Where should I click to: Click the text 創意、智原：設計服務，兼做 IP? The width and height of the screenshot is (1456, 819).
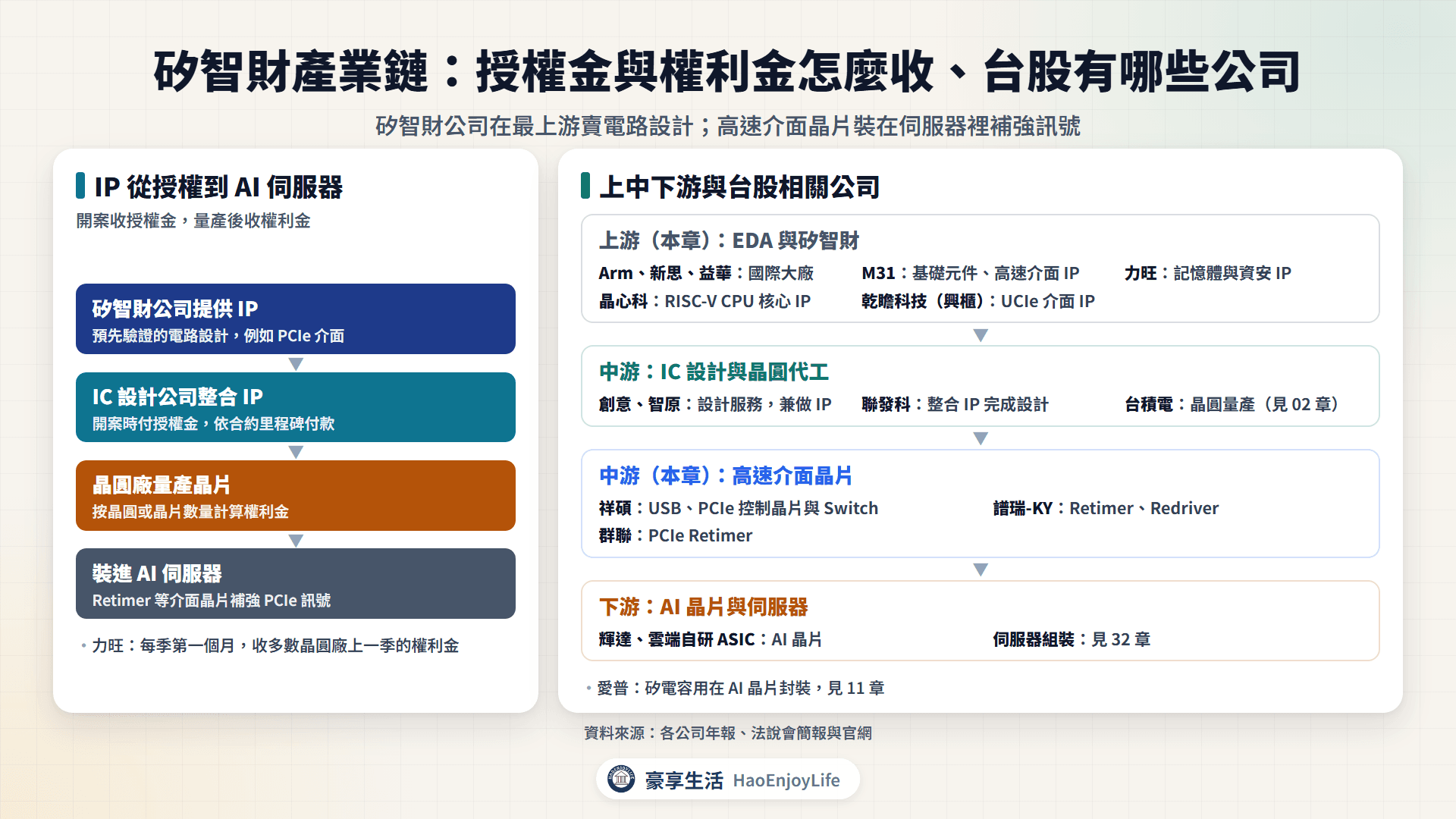[x=715, y=404]
